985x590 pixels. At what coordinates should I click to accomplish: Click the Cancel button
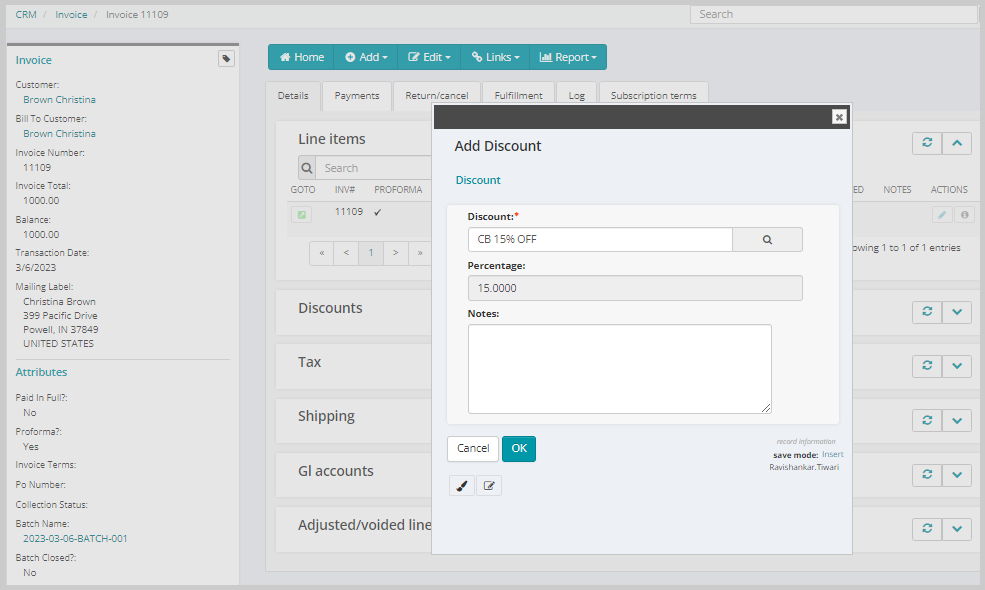point(473,449)
